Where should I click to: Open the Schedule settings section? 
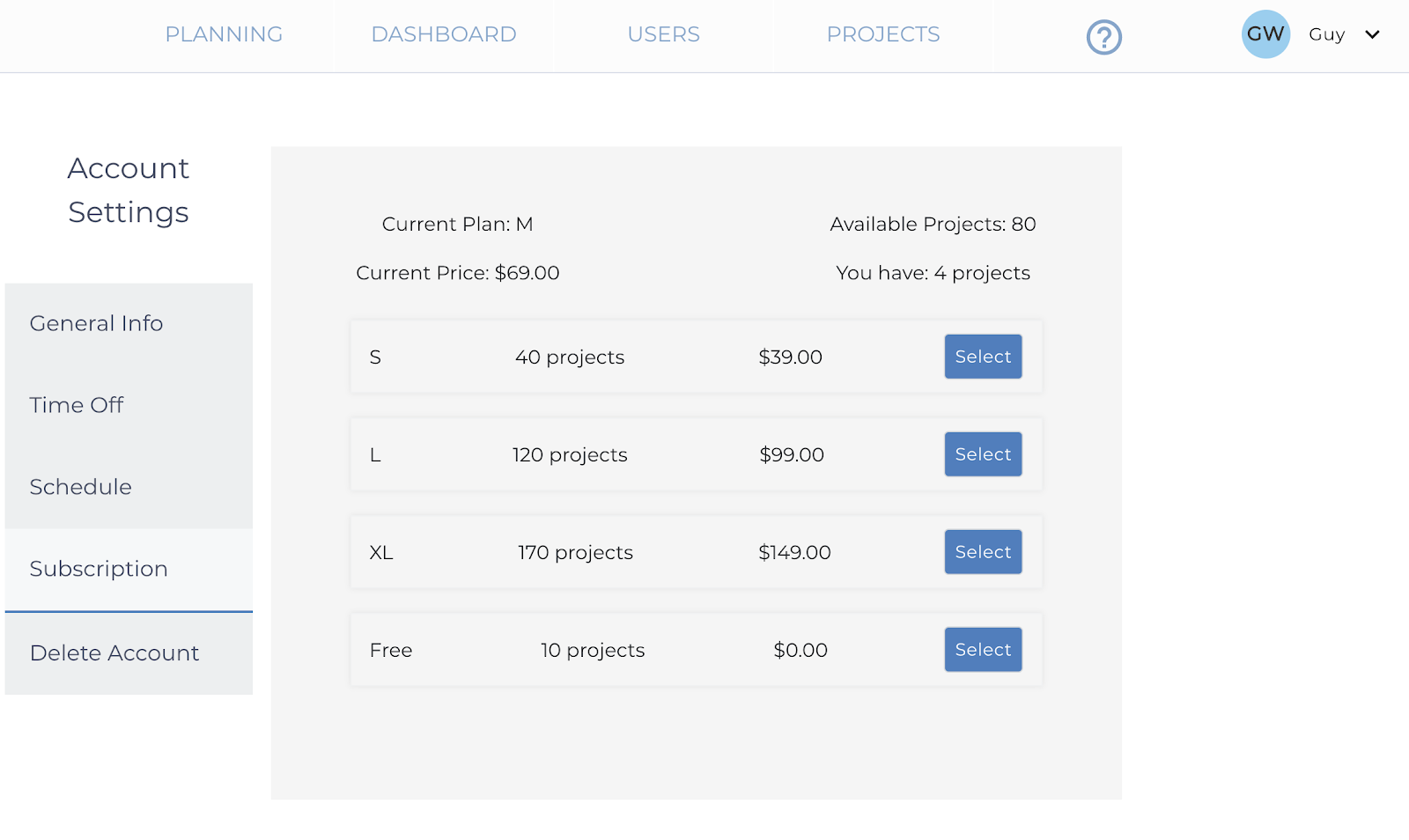tap(80, 487)
